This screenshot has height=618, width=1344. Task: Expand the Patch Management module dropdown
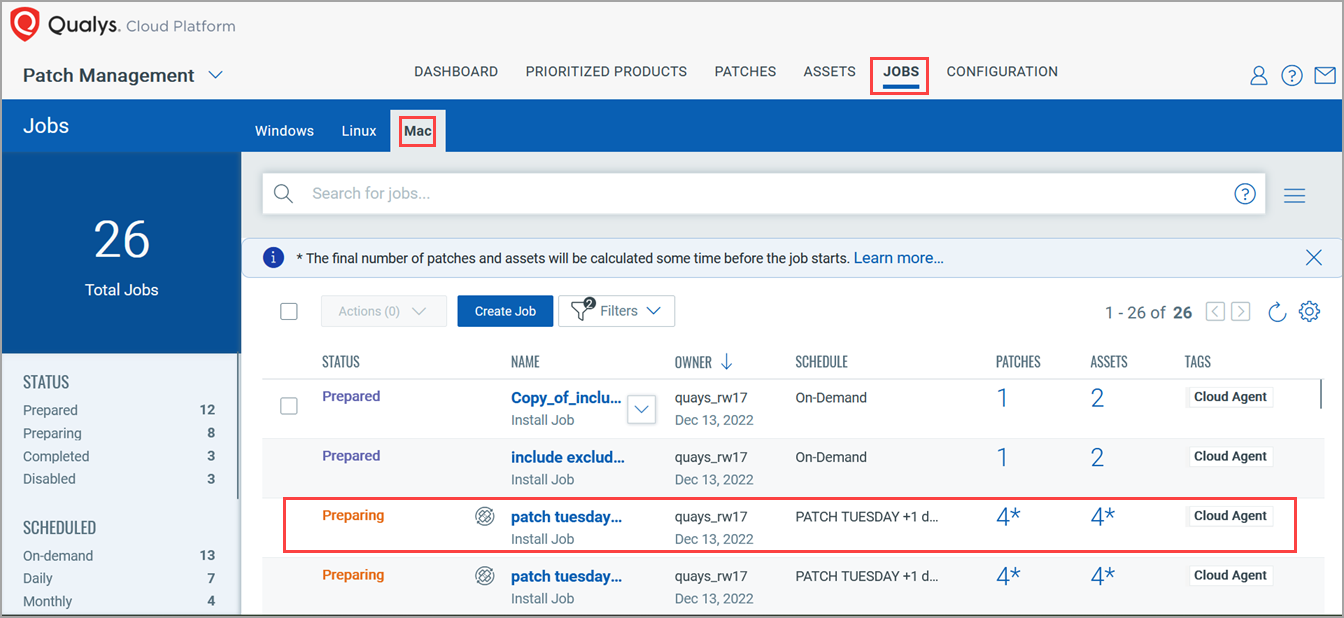(x=216, y=76)
